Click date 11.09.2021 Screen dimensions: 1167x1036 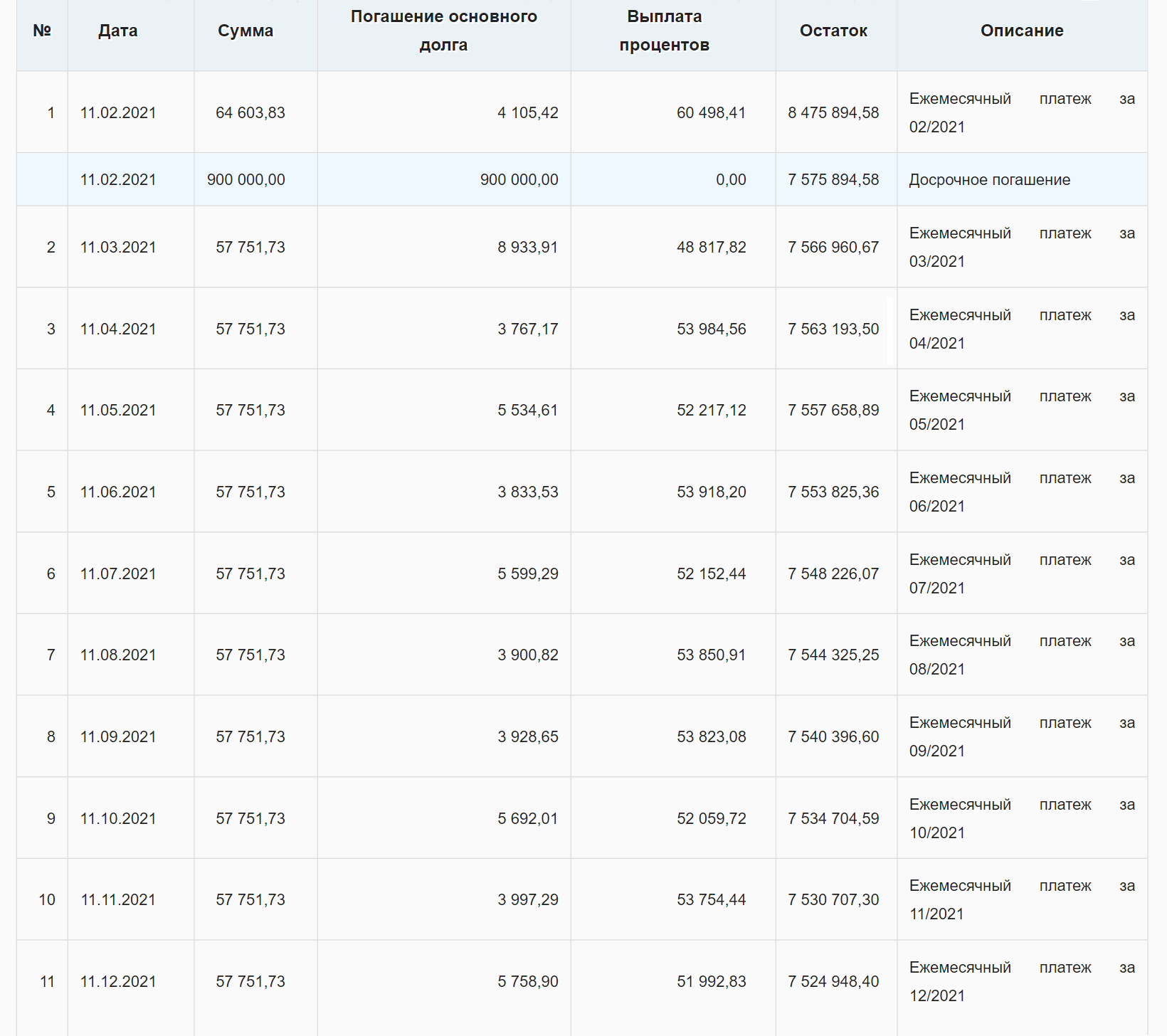coord(118,736)
